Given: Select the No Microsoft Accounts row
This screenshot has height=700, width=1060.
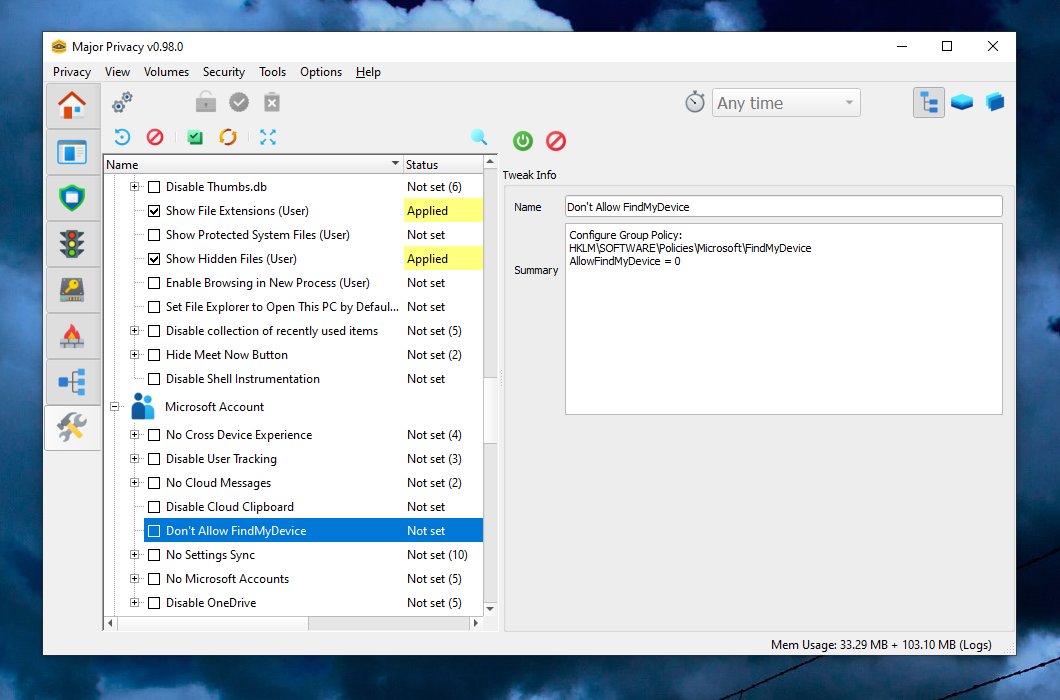Looking at the screenshot, I should click(313, 579).
